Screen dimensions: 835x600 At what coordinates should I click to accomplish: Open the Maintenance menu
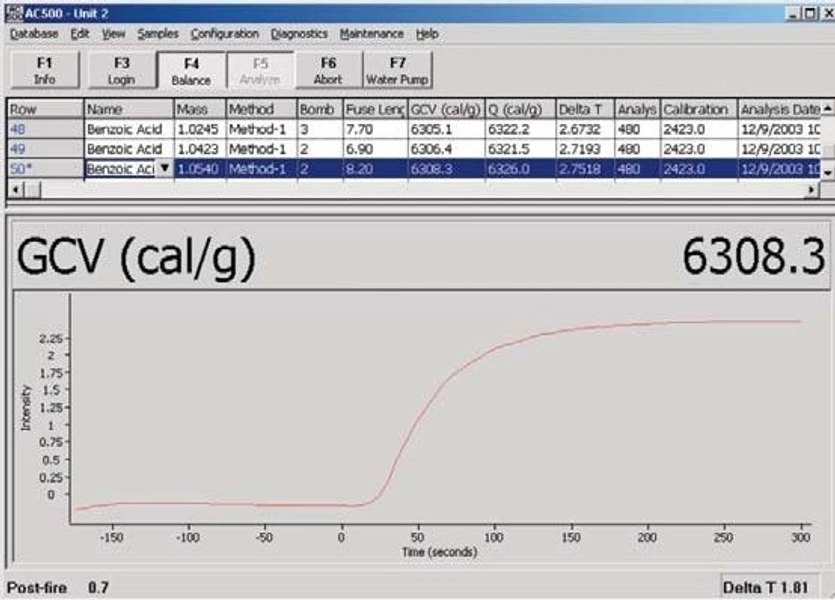372,33
